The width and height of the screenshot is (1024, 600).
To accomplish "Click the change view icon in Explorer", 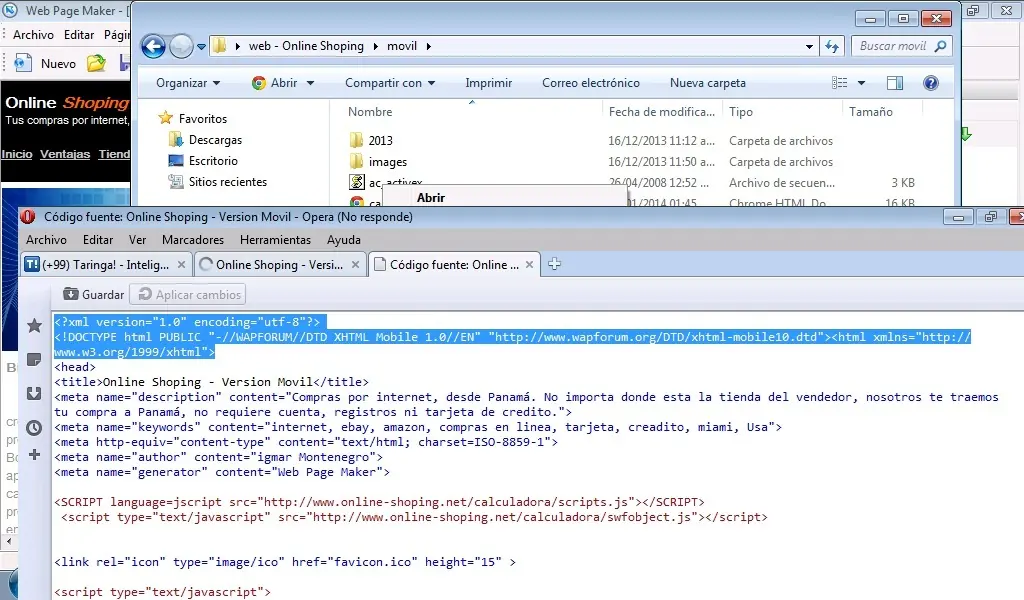I will tap(839, 83).
